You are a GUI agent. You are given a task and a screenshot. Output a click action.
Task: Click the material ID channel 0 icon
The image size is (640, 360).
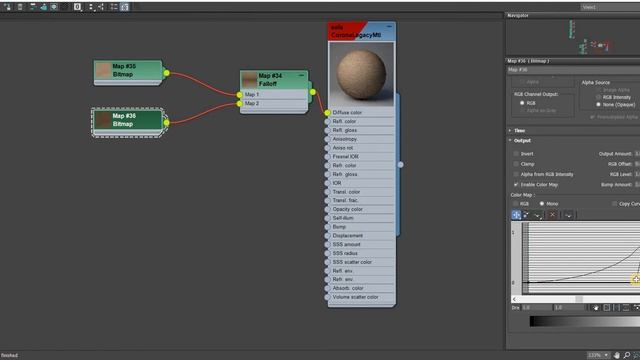[78, 7]
